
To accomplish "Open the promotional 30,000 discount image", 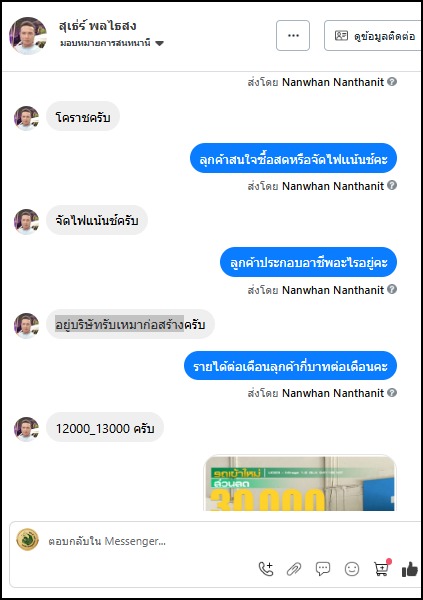I will pos(300,483).
